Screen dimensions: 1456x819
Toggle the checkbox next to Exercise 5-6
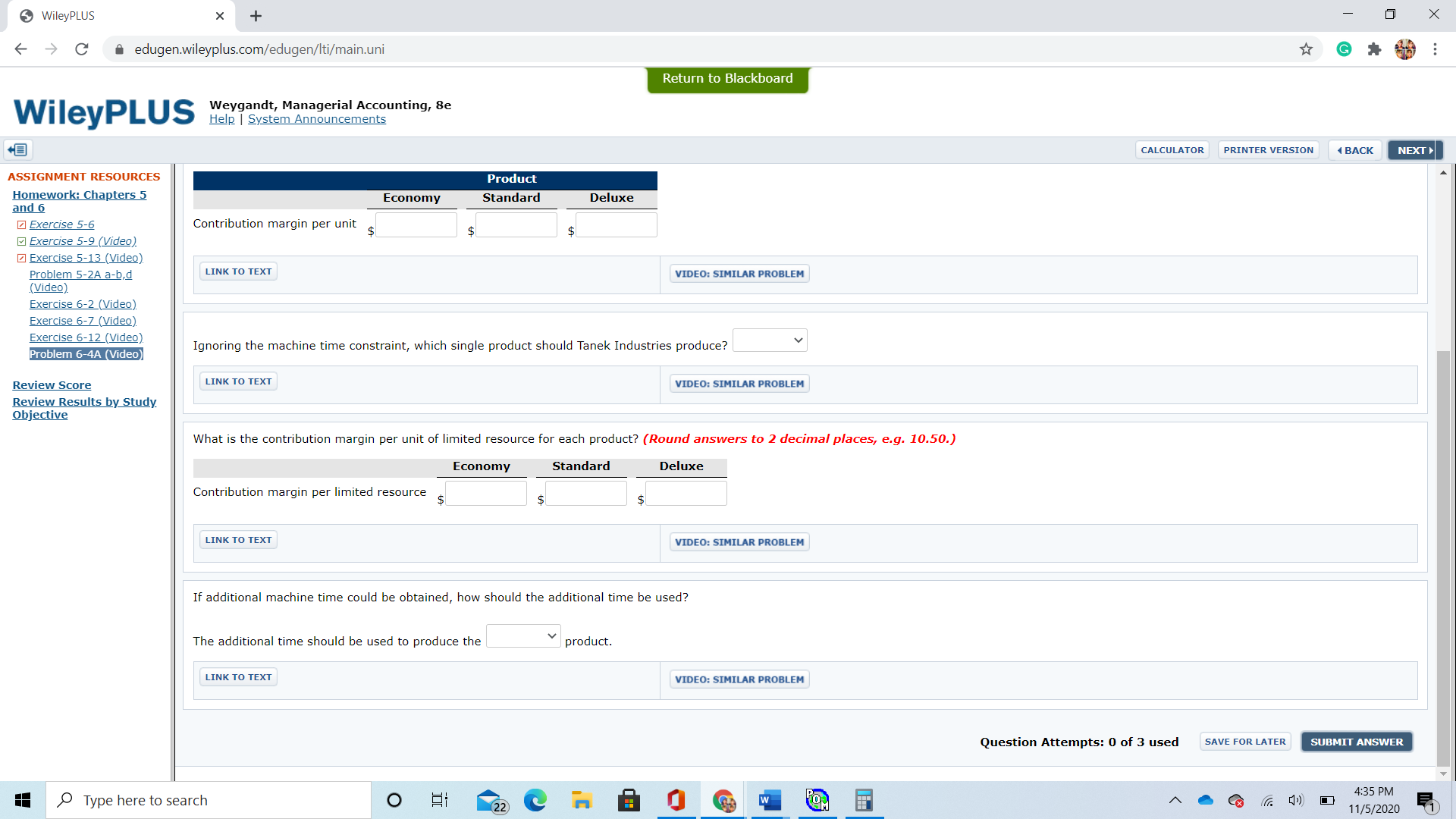coord(22,224)
